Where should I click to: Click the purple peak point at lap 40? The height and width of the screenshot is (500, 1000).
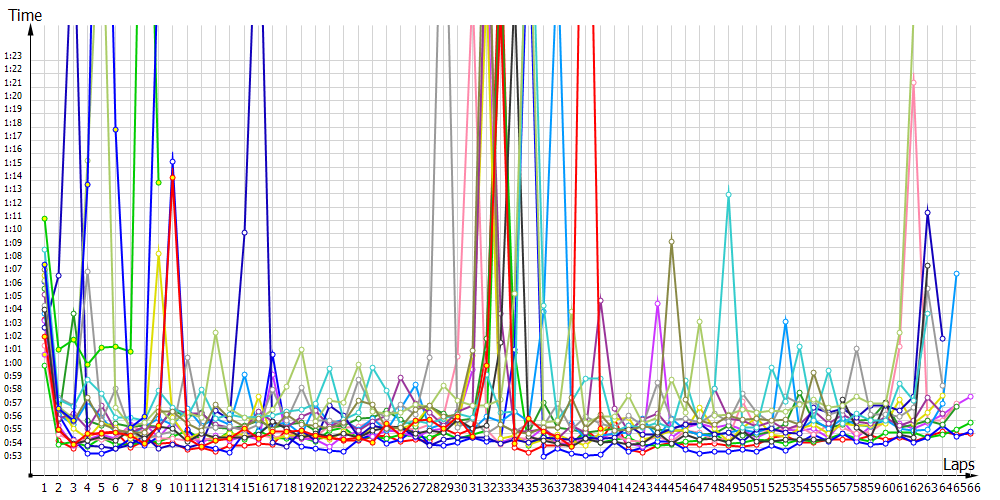tap(600, 300)
